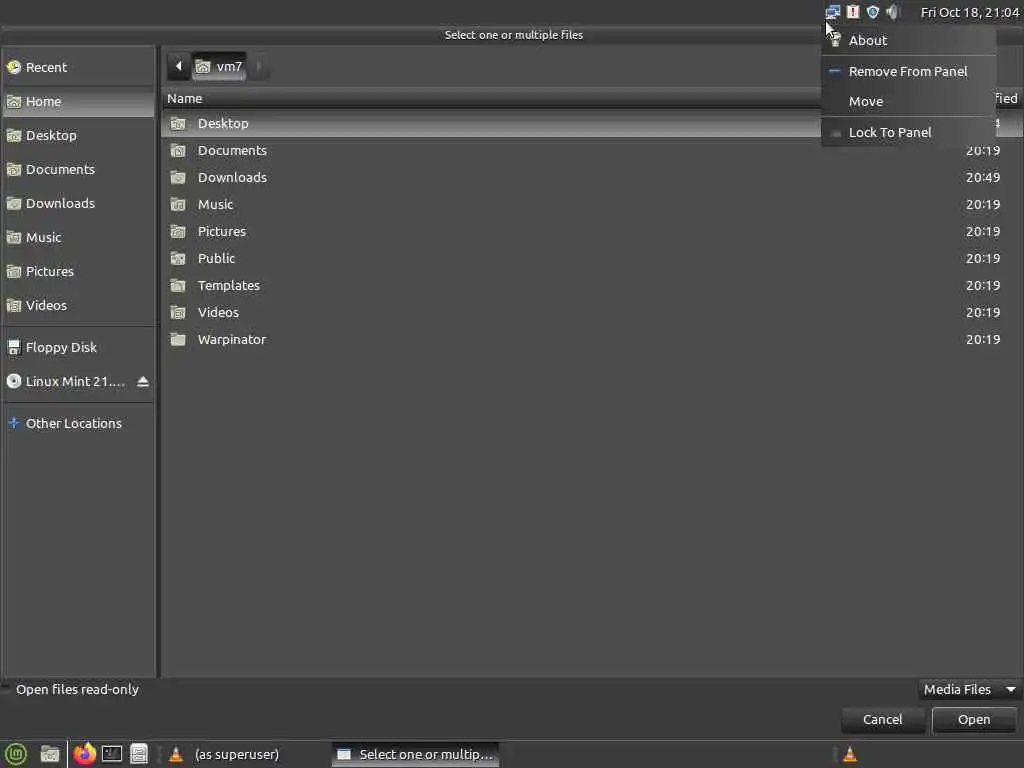Image resolution: width=1024 pixels, height=768 pixels.
Task: Click the Open button
Action: point(974,720)
